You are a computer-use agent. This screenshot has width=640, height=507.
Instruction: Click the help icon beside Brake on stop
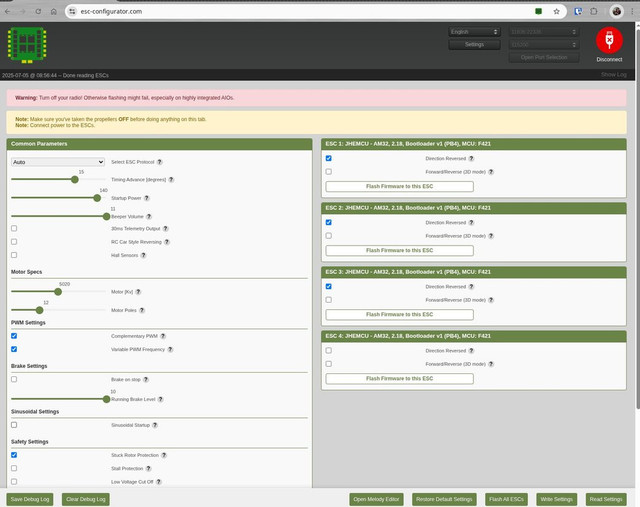coord(146,380)
